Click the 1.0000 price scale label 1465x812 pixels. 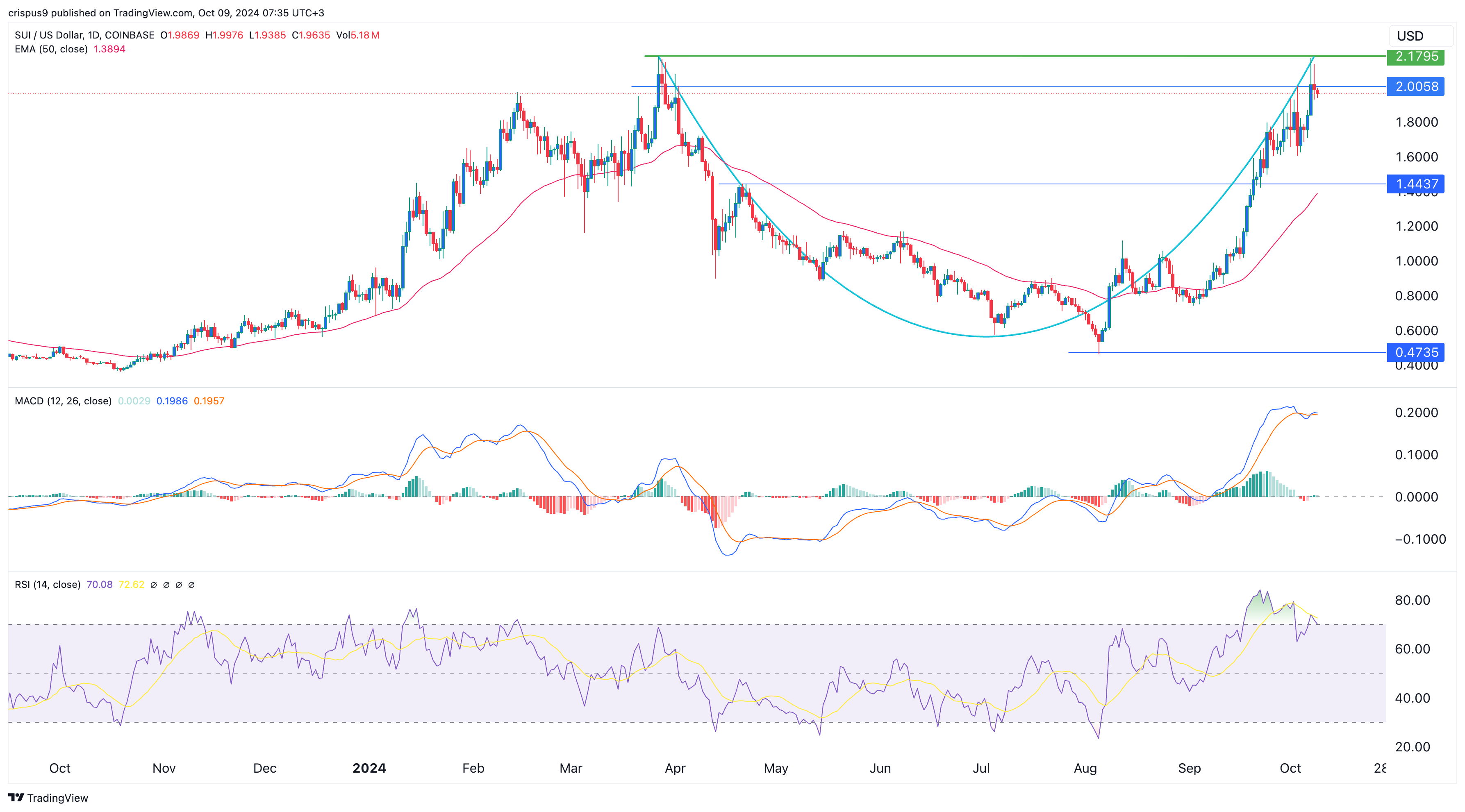pos(1416,261)
